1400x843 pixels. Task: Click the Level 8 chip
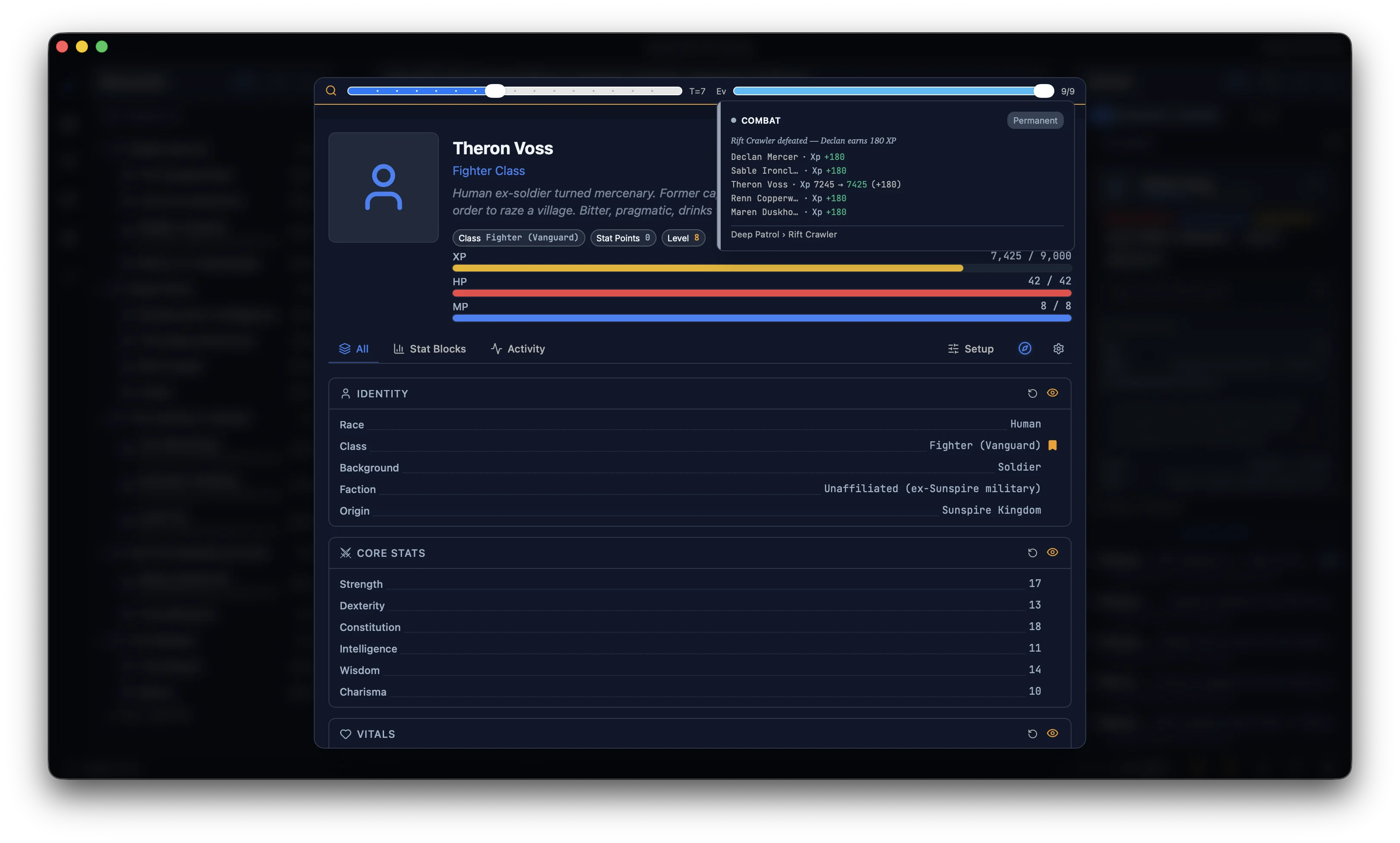click(x=683, y=237)
